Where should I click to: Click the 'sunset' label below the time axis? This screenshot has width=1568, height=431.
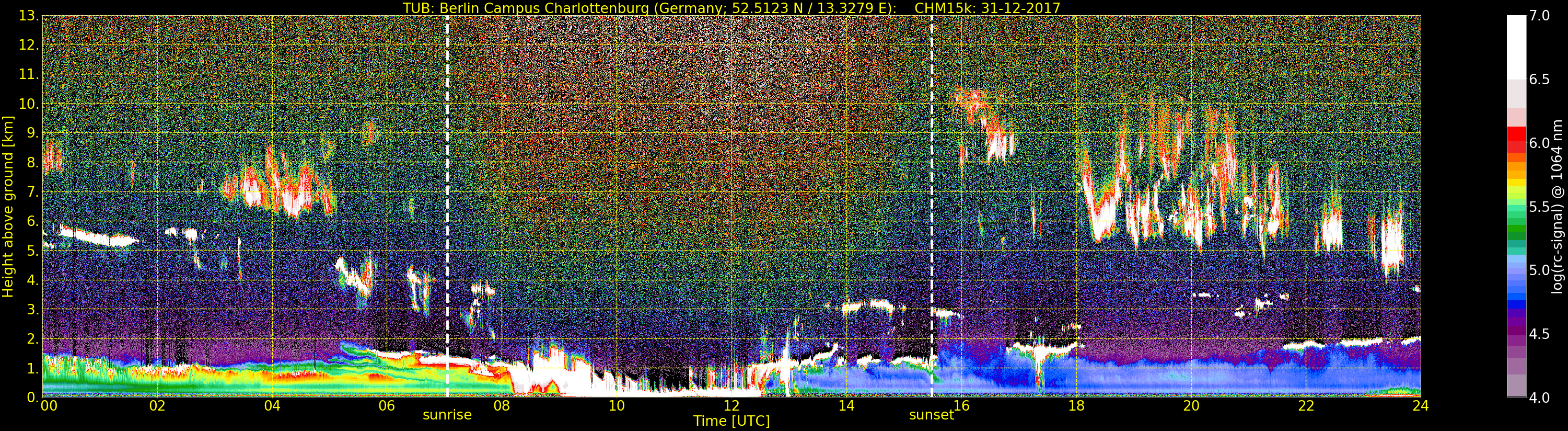point(931,415)
